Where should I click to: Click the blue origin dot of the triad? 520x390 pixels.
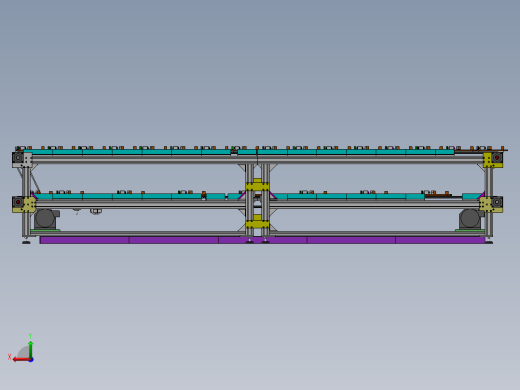(x=31, y=360)
